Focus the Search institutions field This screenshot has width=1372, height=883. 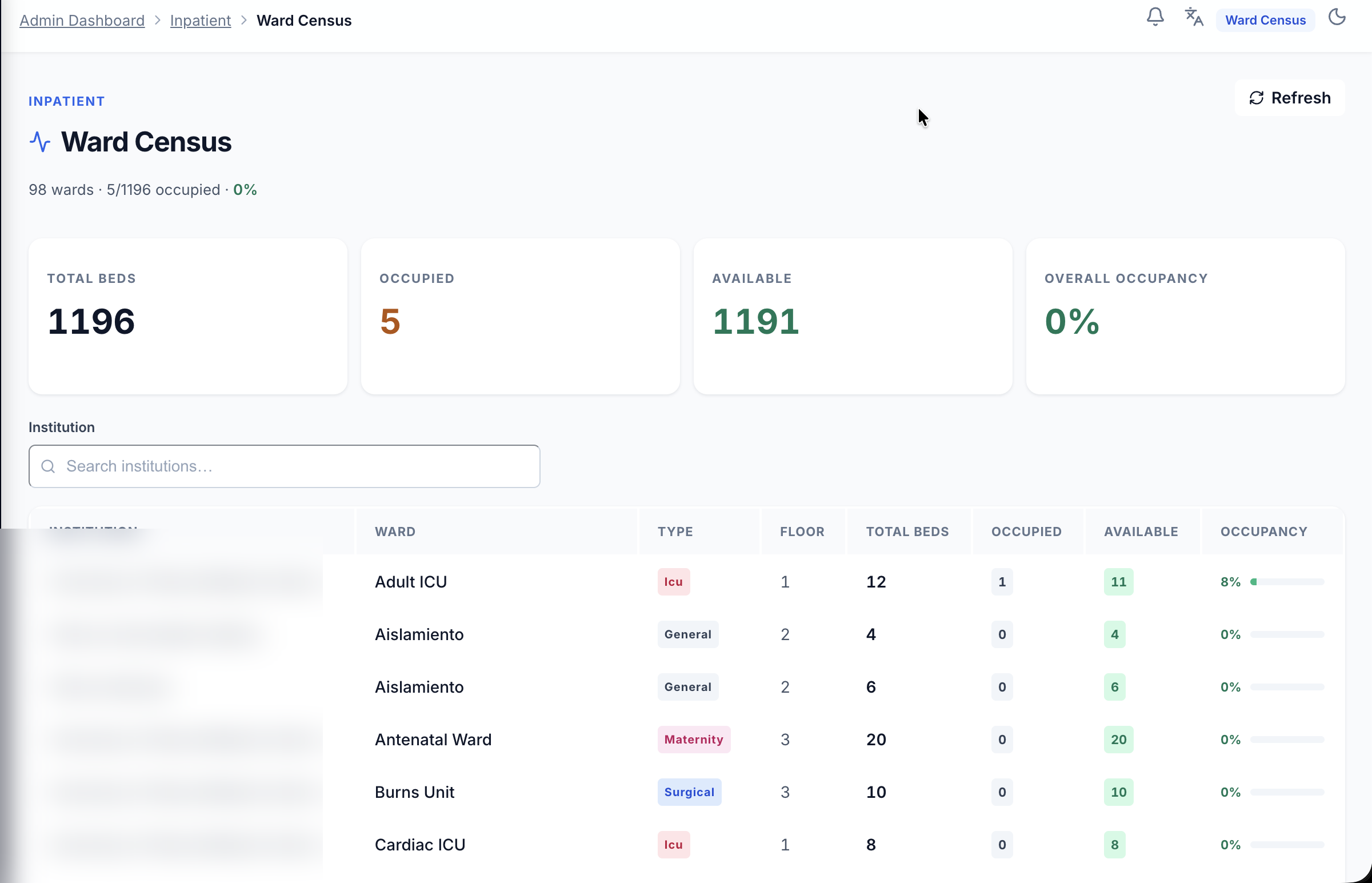pos(284,466)
